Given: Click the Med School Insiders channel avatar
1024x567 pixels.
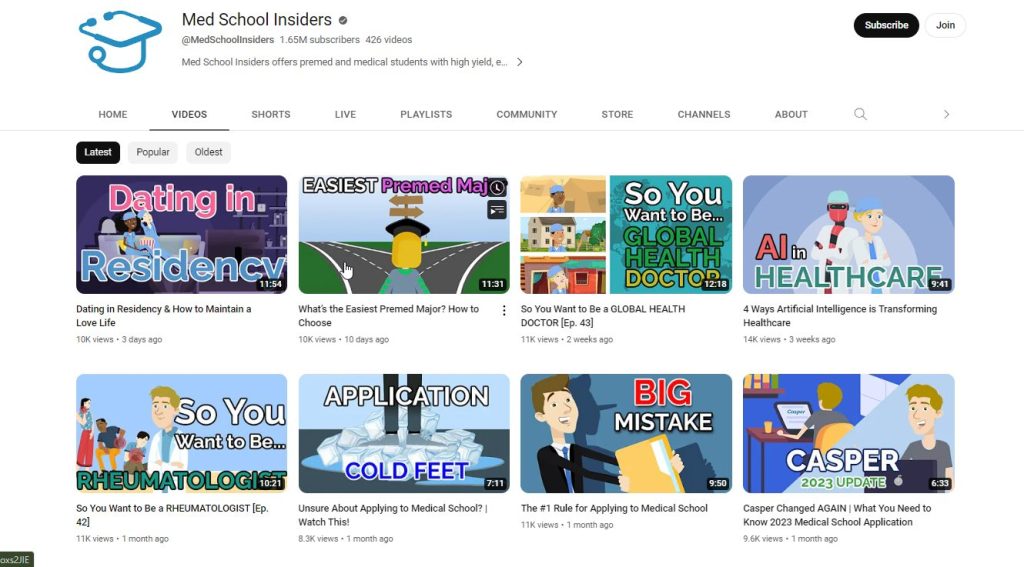Looking at the screenshot, I should [x=120, y=40].
